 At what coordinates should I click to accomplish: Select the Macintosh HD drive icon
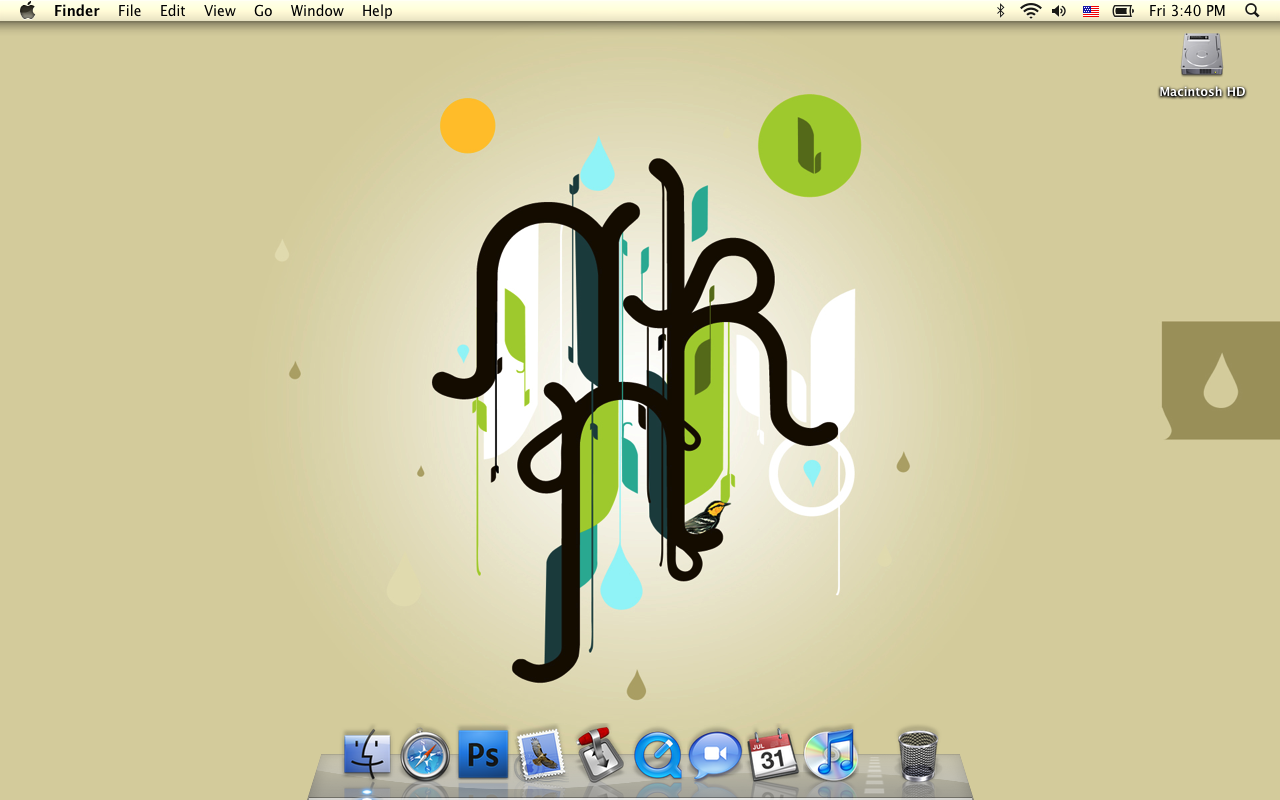tap(1201, 55)
